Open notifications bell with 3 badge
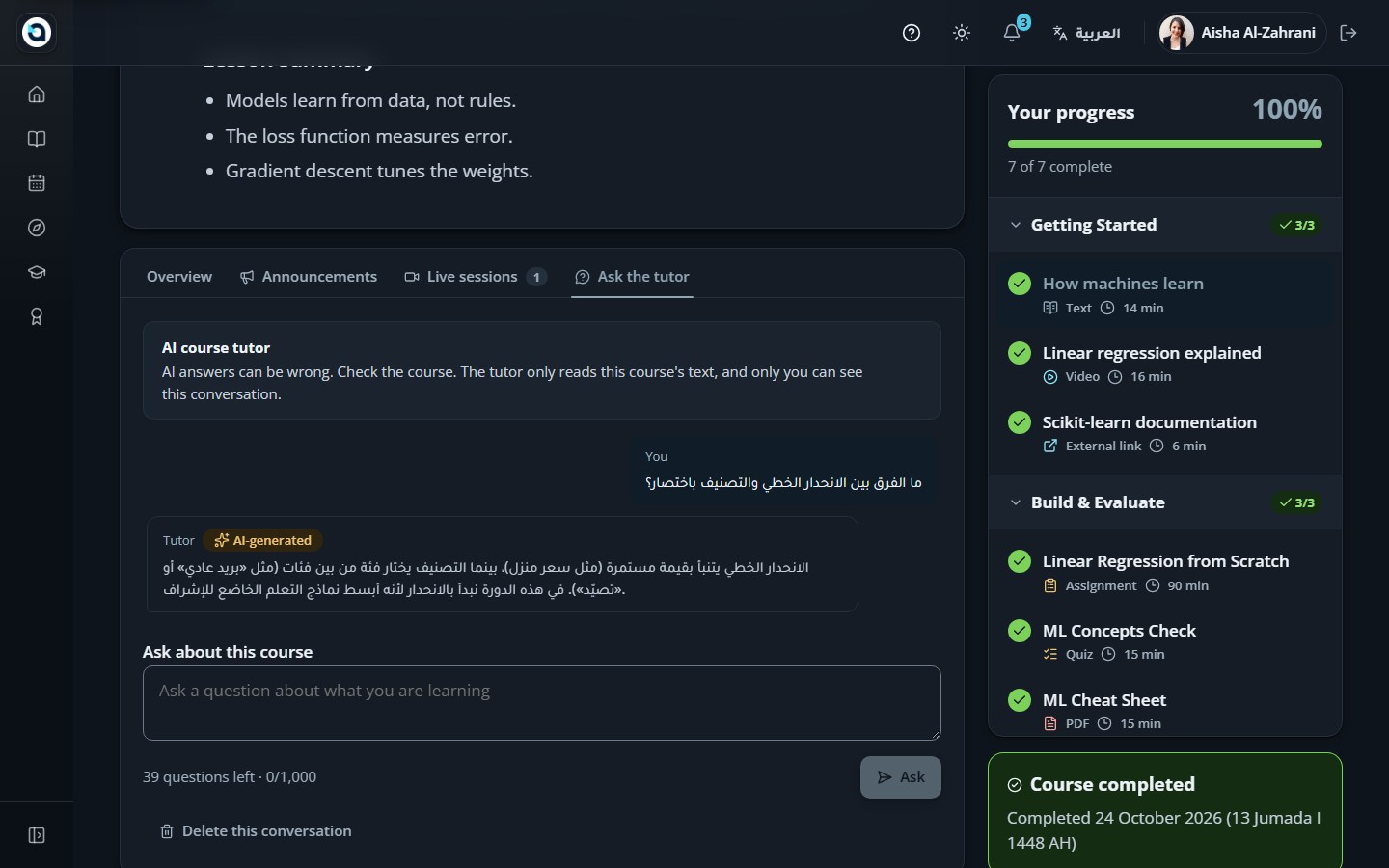 tap(1013, 33)
